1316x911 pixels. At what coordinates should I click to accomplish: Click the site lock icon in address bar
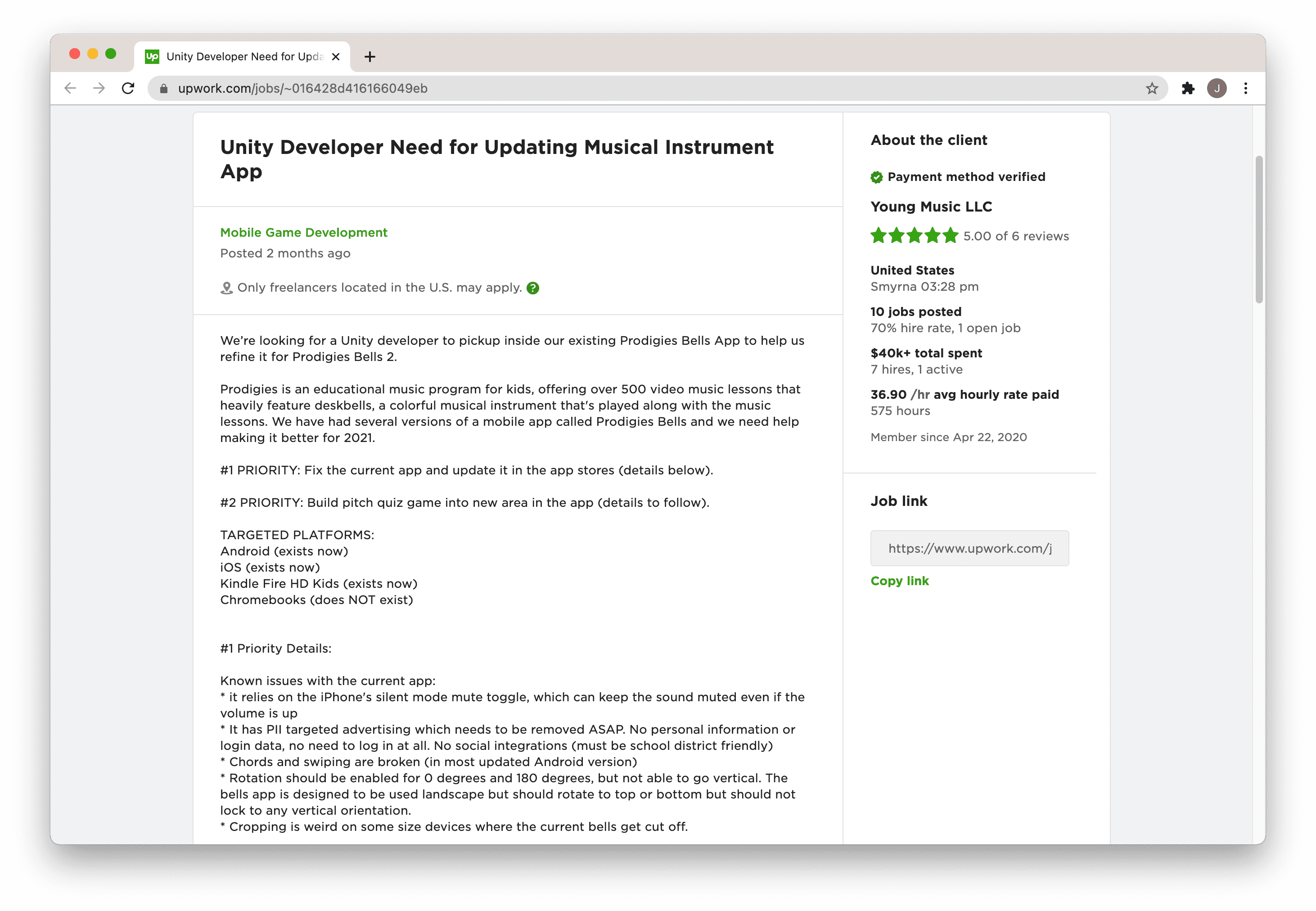[164, 89]
